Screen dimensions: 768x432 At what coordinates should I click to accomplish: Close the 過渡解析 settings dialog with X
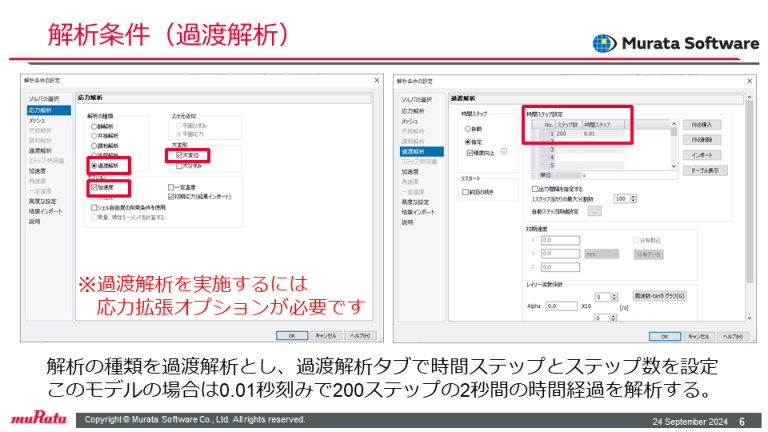click(749, 80)
